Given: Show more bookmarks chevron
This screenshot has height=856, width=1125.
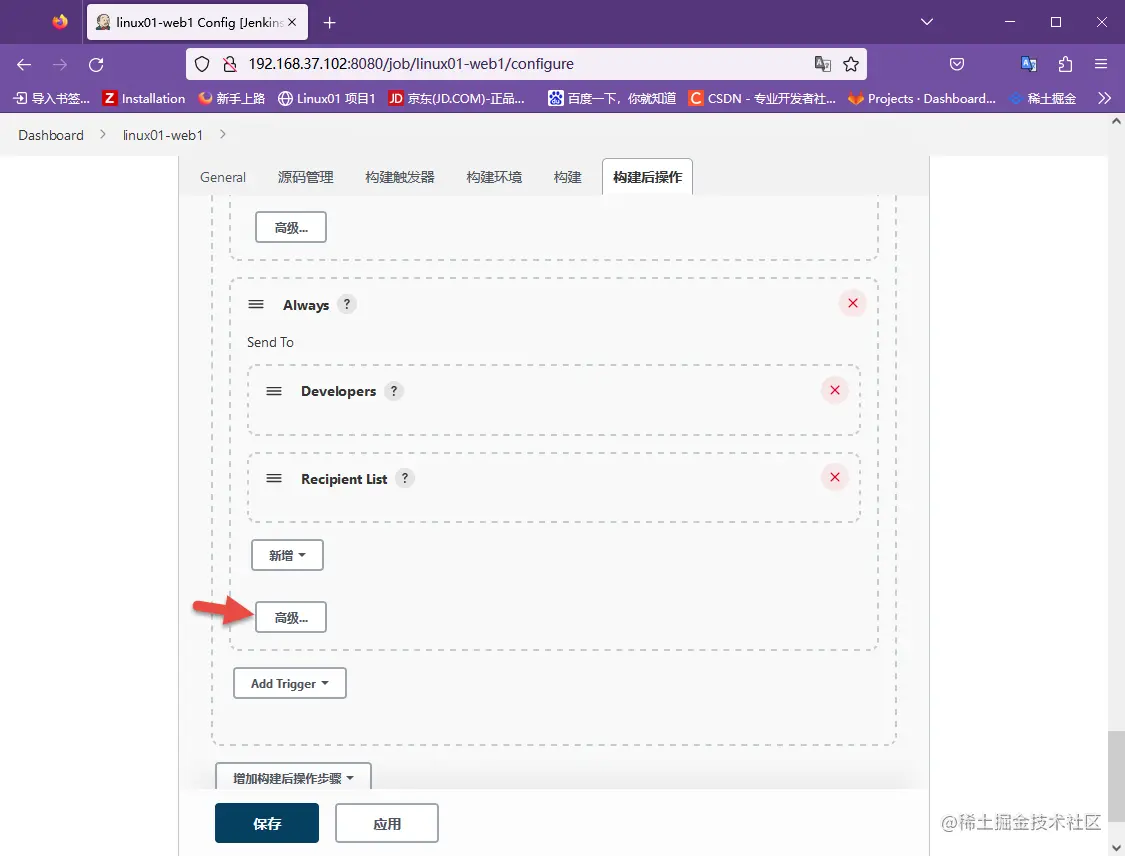Looking at the screenshot, I should tap(1104, 98).
